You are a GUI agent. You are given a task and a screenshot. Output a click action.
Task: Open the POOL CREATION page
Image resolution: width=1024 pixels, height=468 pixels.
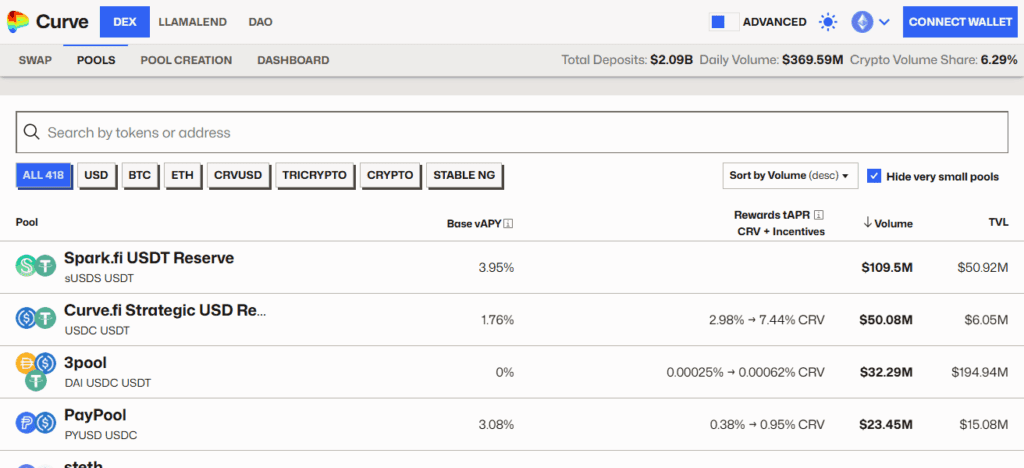point(186,61)
